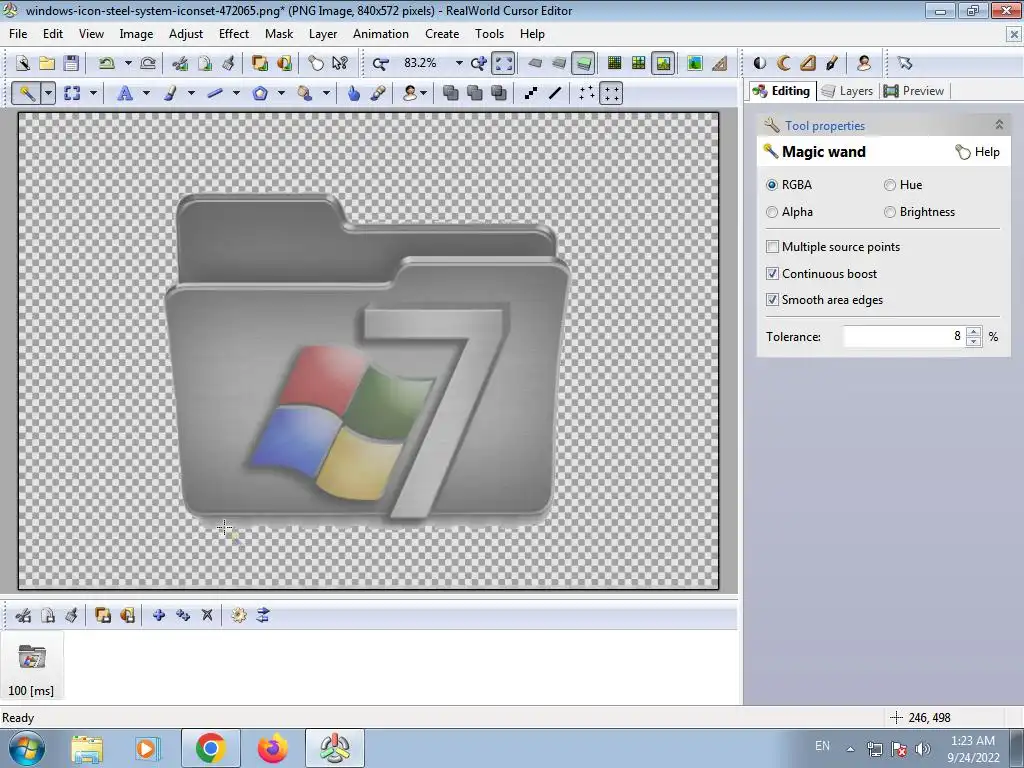Expand the Brush tool dropdown arrow
Screen dimensions: 1024x768
191,93
